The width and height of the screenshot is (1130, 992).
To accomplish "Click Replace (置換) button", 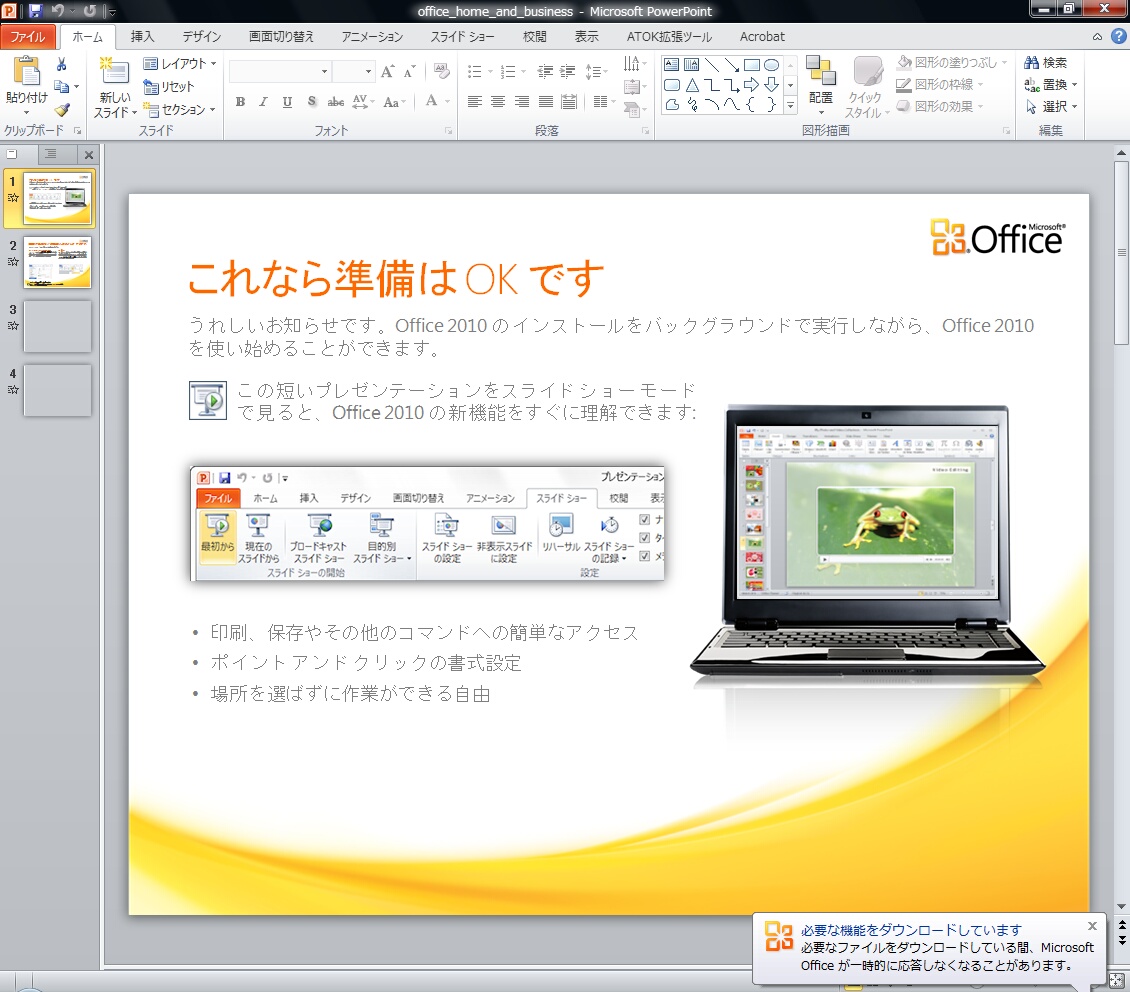I will point(1051,84).
